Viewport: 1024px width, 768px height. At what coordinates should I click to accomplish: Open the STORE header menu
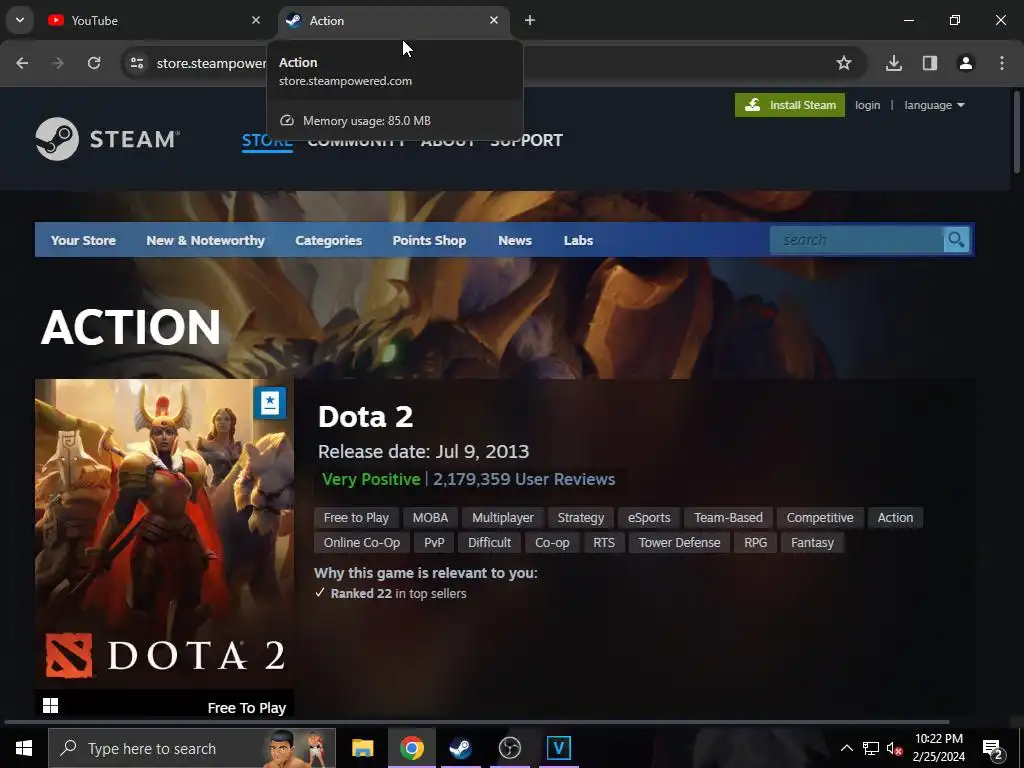click(x=267, y=140)
